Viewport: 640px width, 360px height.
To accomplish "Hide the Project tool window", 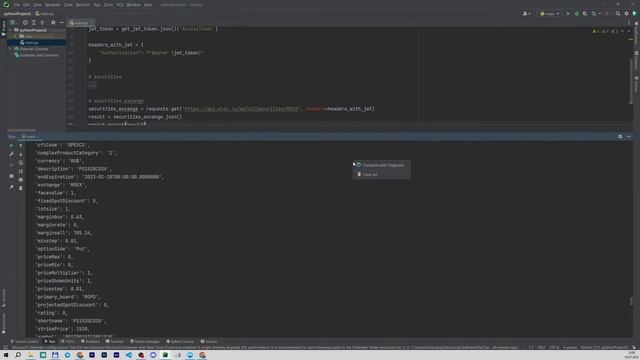I will coord(62,22).
